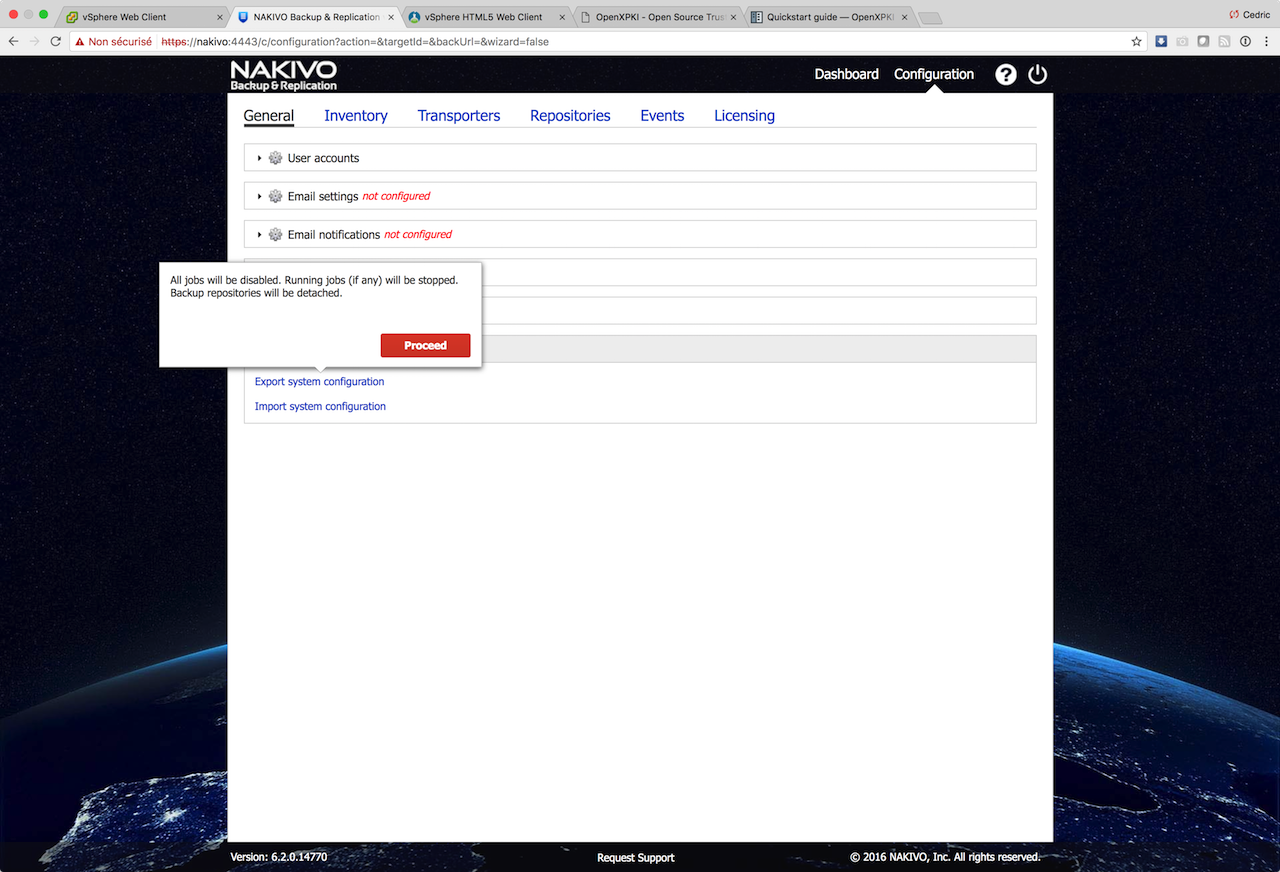Viewport: 1280px width, 872px height.
Task: Click Request Support in the footer
Action: coord(635,858)
